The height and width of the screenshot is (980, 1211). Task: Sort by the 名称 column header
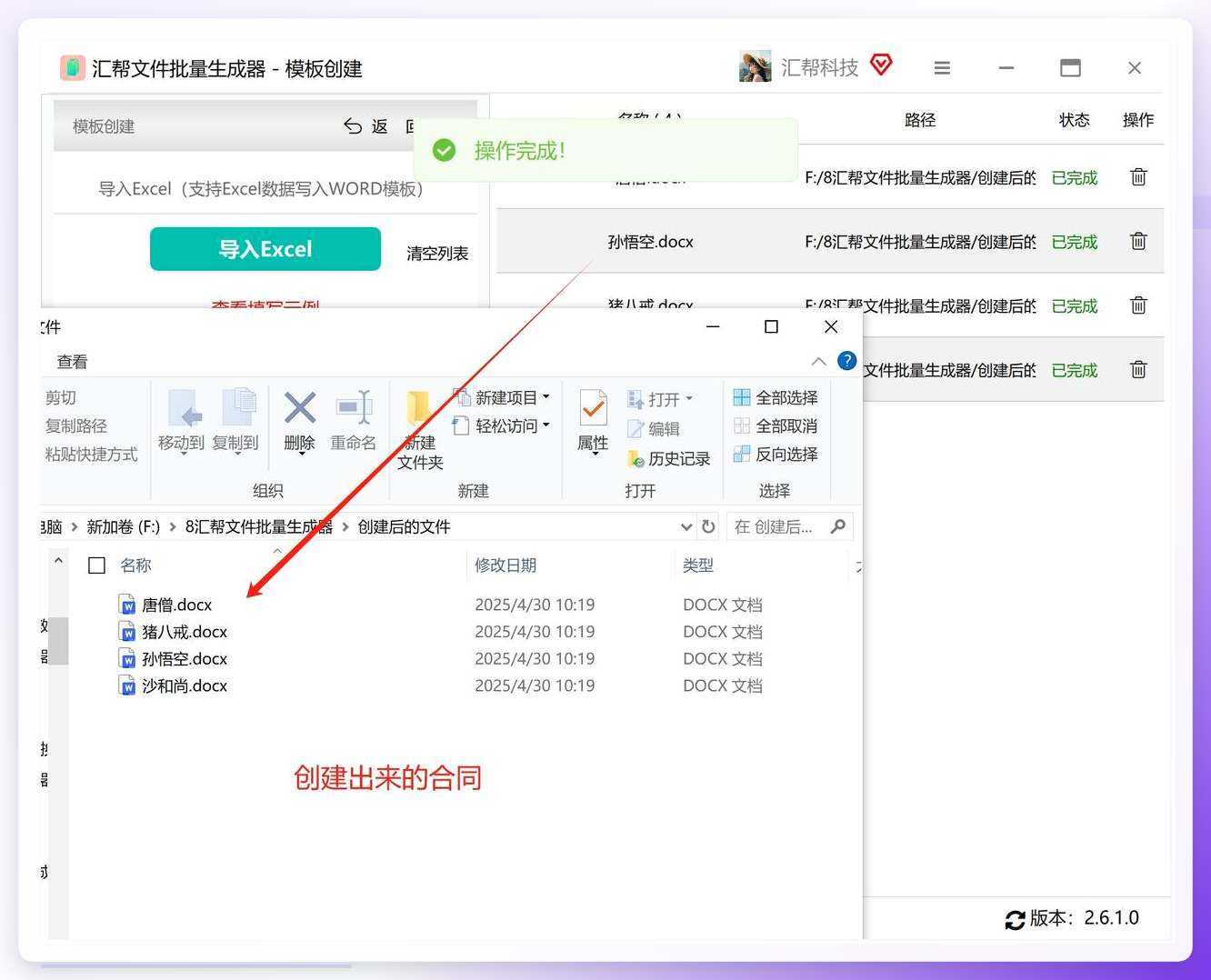[x=135, y=565]
